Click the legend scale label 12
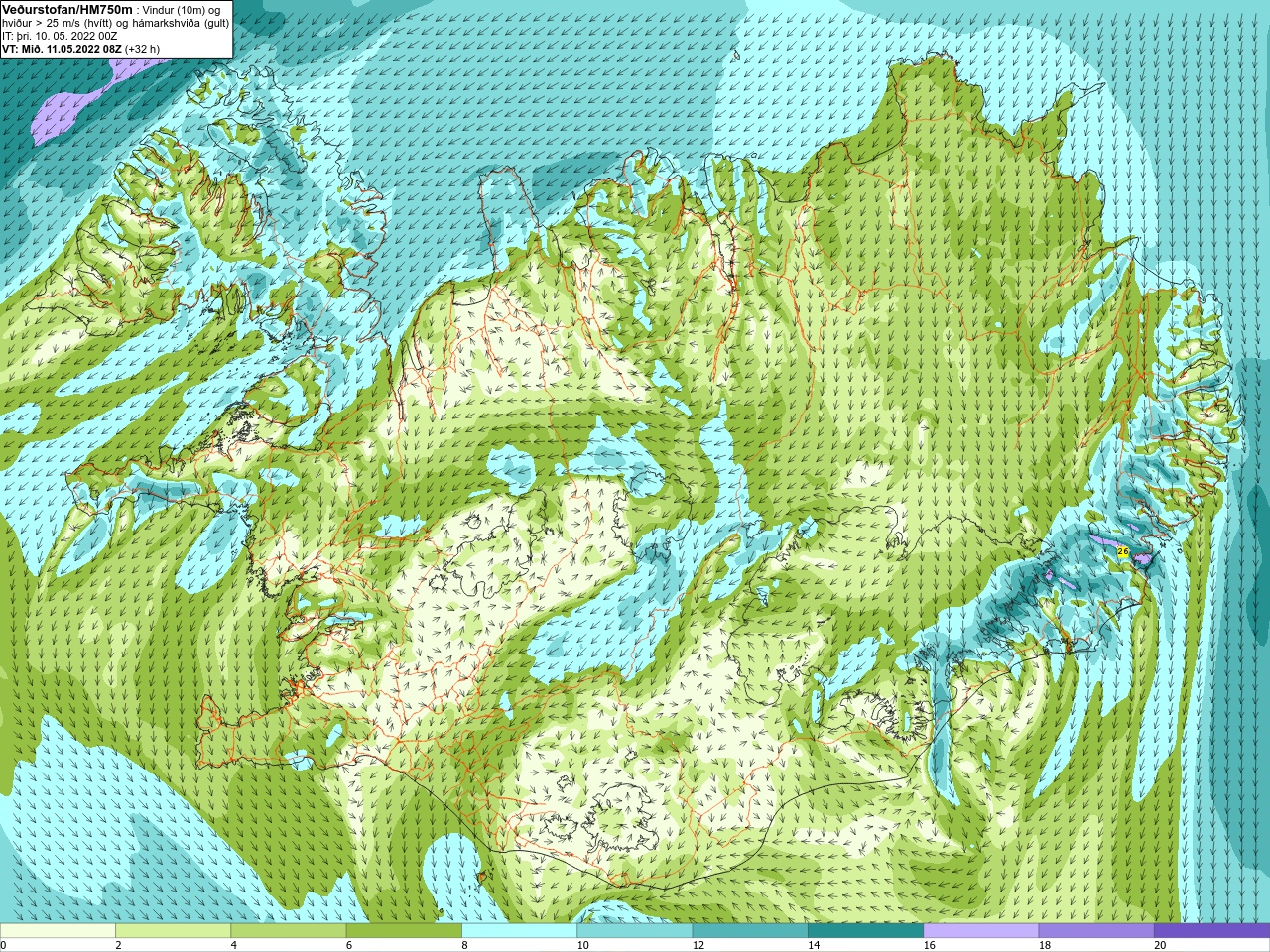 click(x=698, y=945)
